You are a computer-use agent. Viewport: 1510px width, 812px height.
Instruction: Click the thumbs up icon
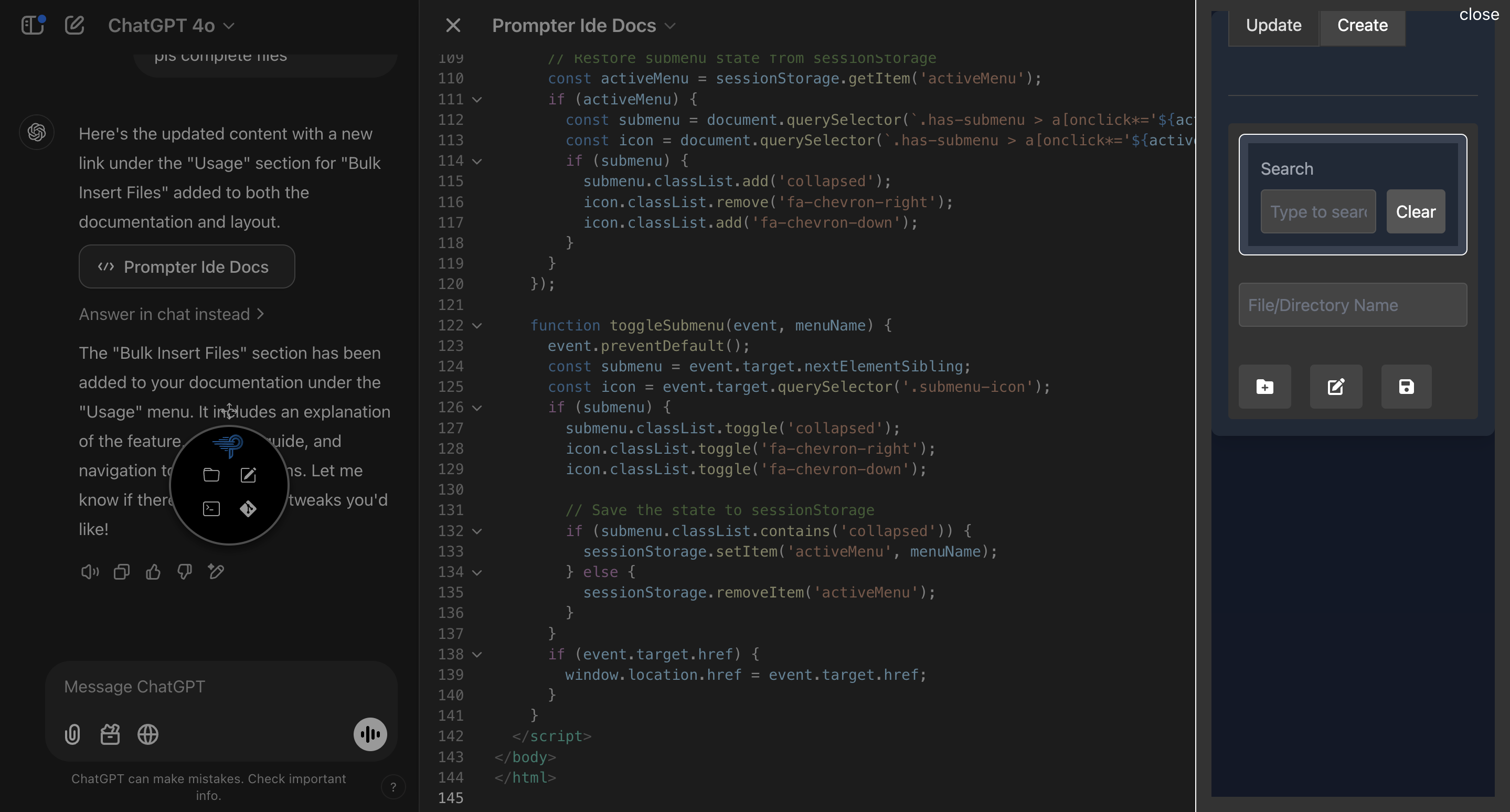click(x=153, y=572)
